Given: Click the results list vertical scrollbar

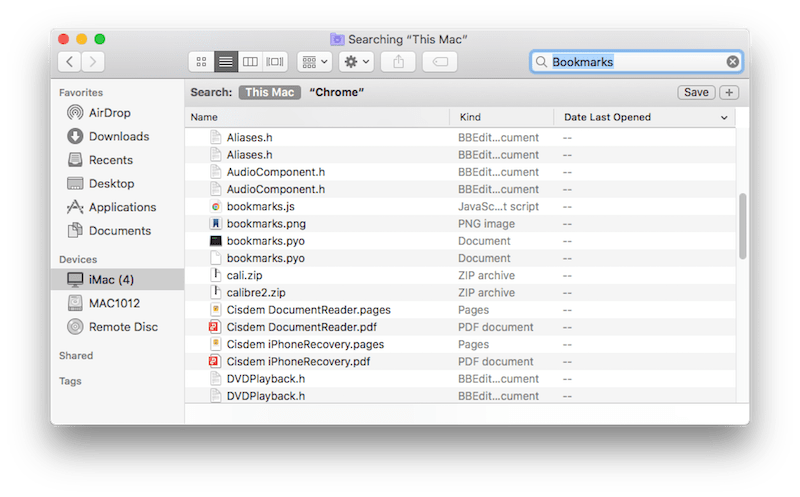Looking at the screenshot, I should tap(743, 226).
